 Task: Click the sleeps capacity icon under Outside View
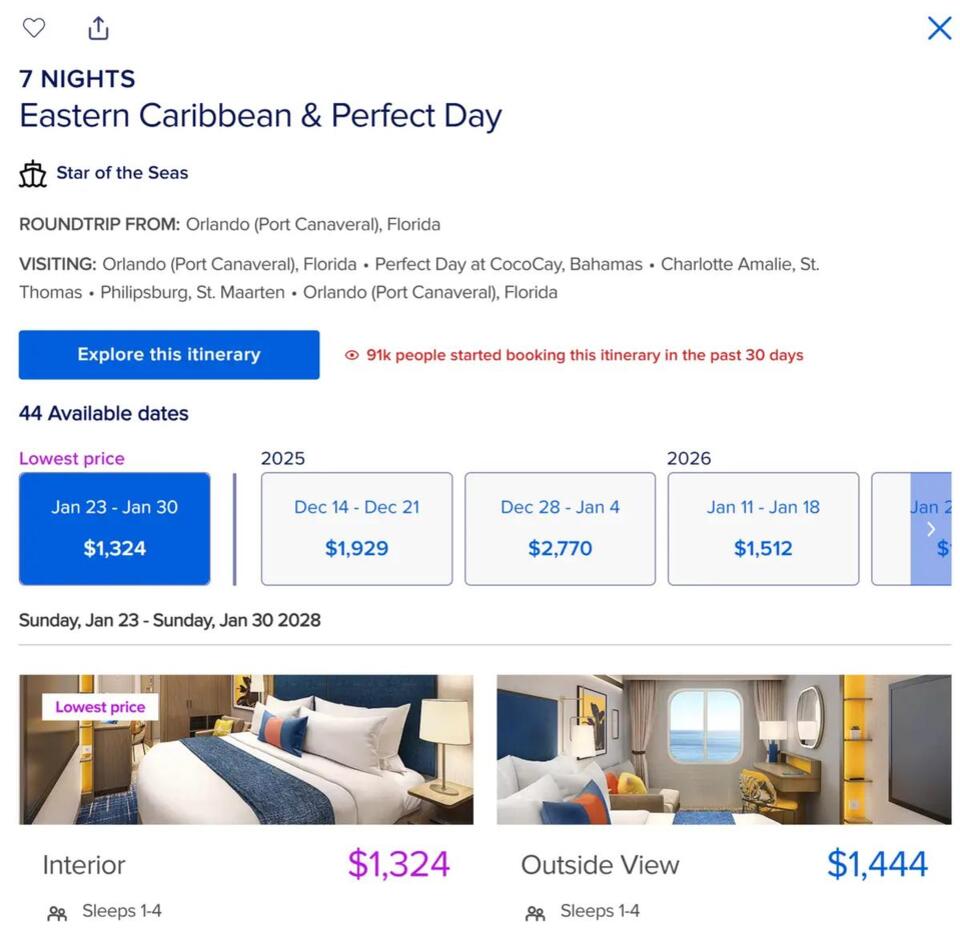tap(533, 911)
